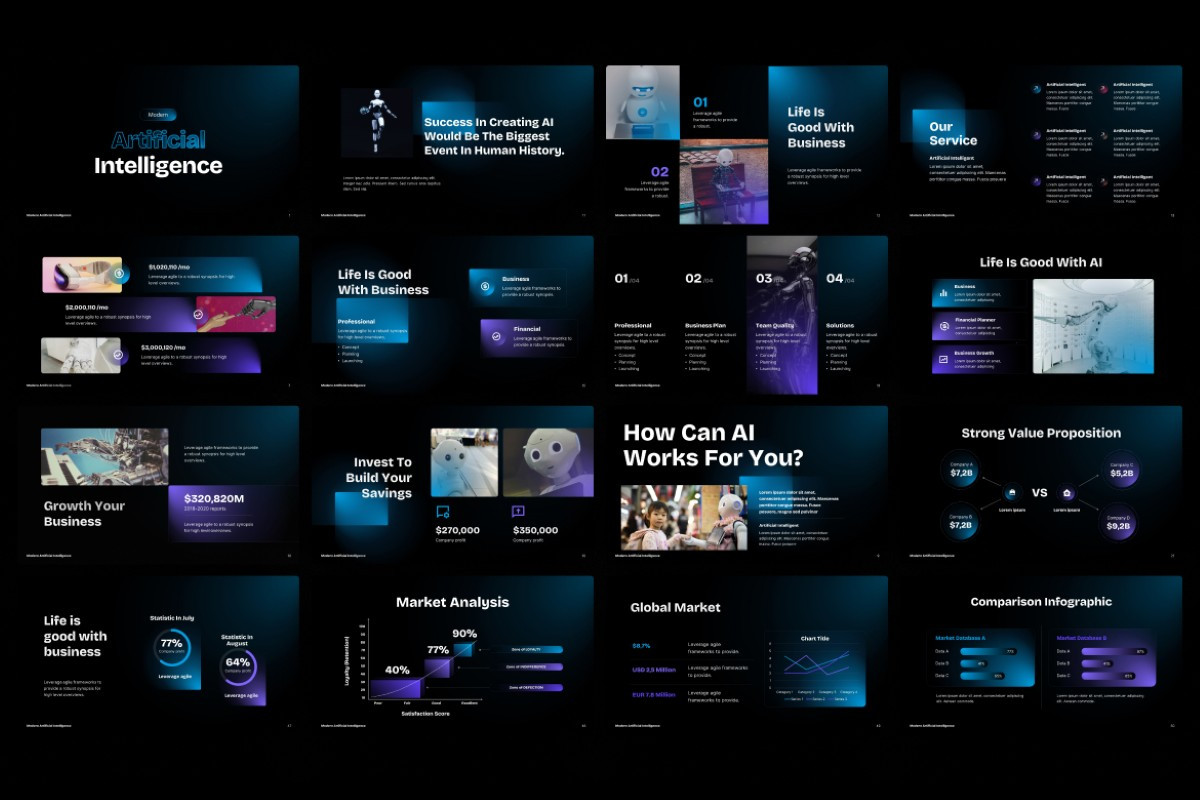Image resolution: width=1200 pixels, height=800 pixels.
Task: Click the dollar icon beside $1,020,110 /mo
Action: [119, 273]
